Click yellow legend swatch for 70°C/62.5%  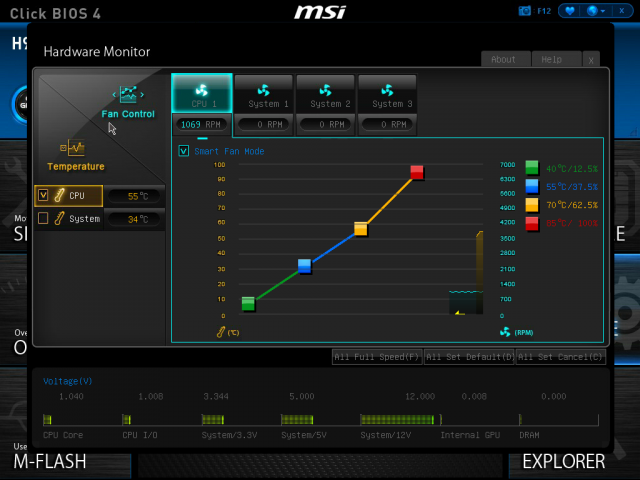coord(532,205)
